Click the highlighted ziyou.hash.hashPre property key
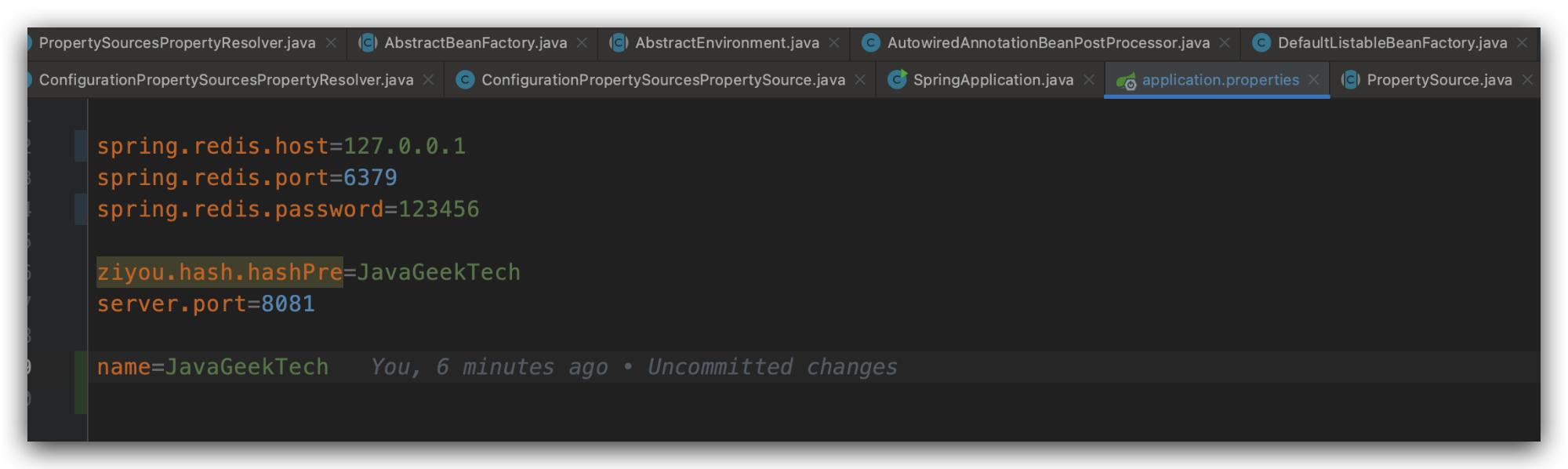Image resolution: width=1568 pixels, height=469 pixels. (x=220, y=272)
